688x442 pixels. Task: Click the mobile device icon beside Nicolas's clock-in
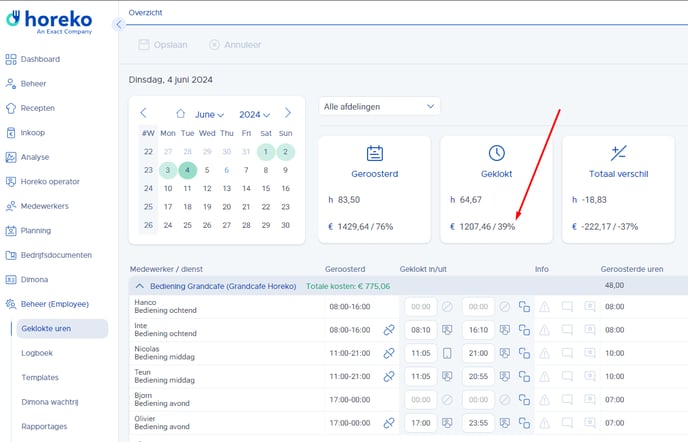pos(447,353)
